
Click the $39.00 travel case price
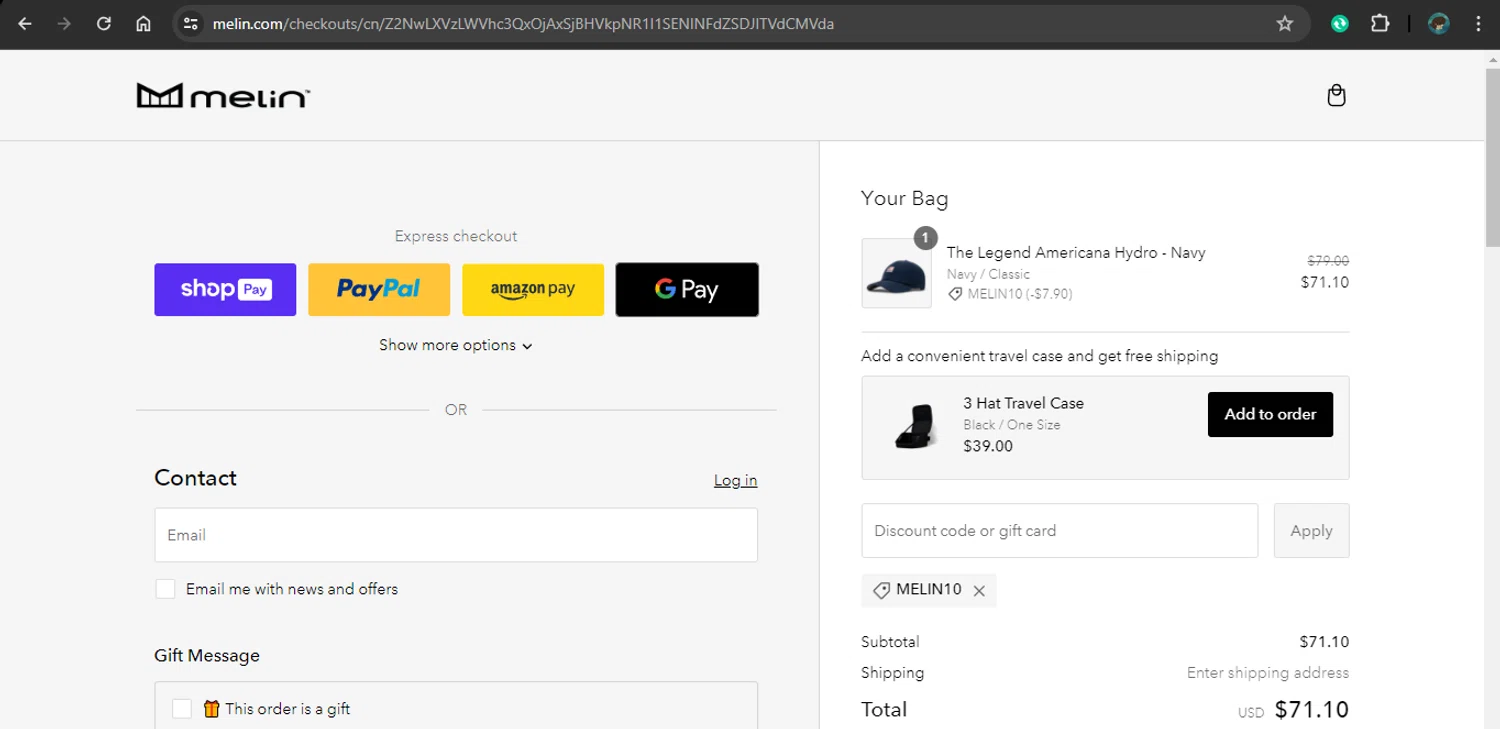click(988, 446)
